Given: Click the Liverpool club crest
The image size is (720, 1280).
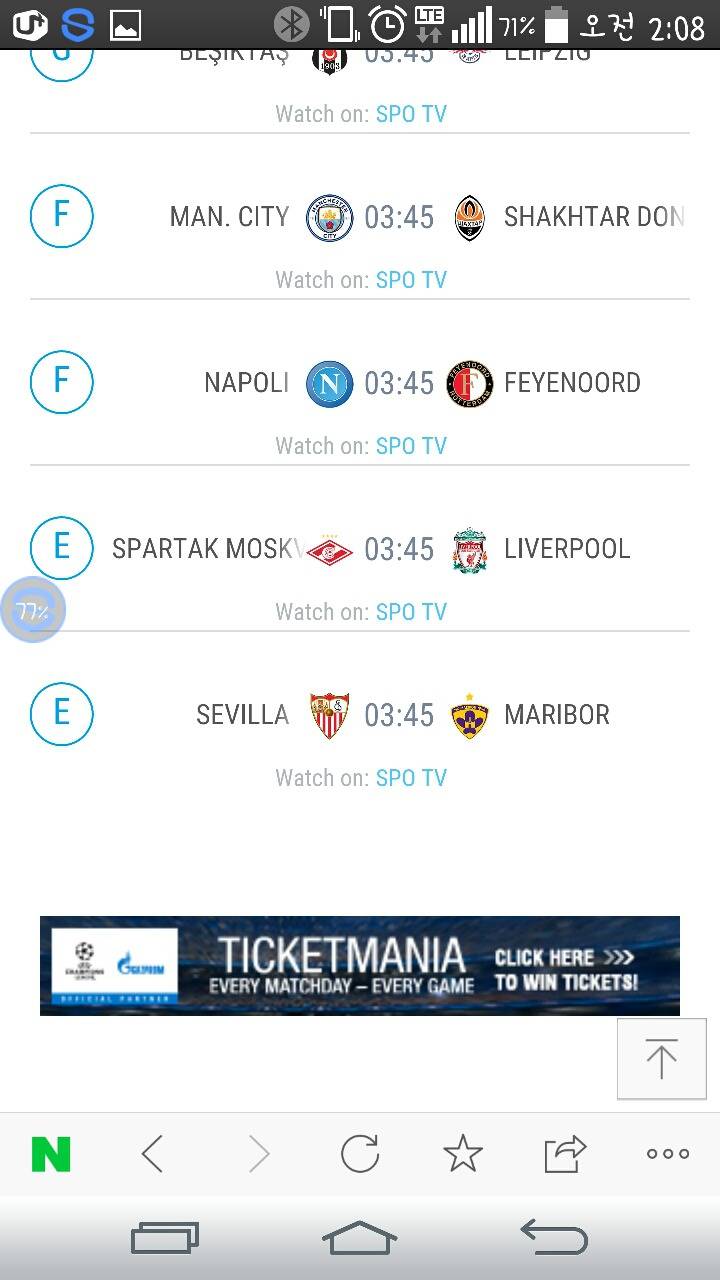Looking at the screenshot, I should (470, 550).
